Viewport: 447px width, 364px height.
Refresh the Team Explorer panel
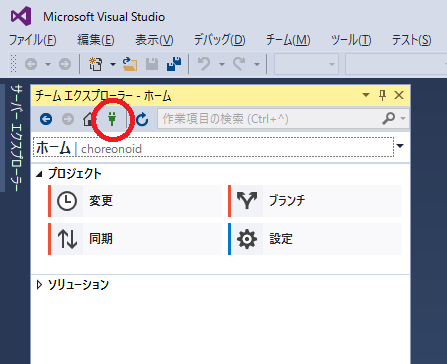(142, 119)
